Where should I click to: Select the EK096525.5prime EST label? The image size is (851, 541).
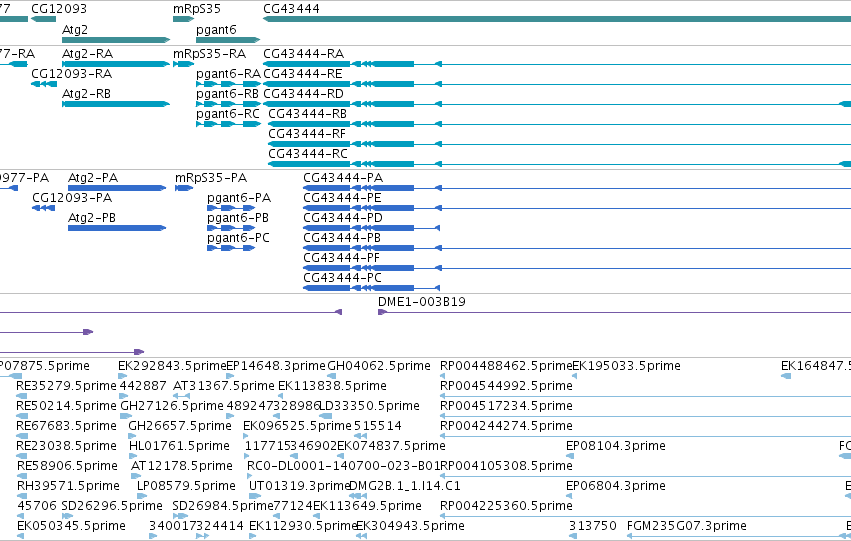pos(297,427)
